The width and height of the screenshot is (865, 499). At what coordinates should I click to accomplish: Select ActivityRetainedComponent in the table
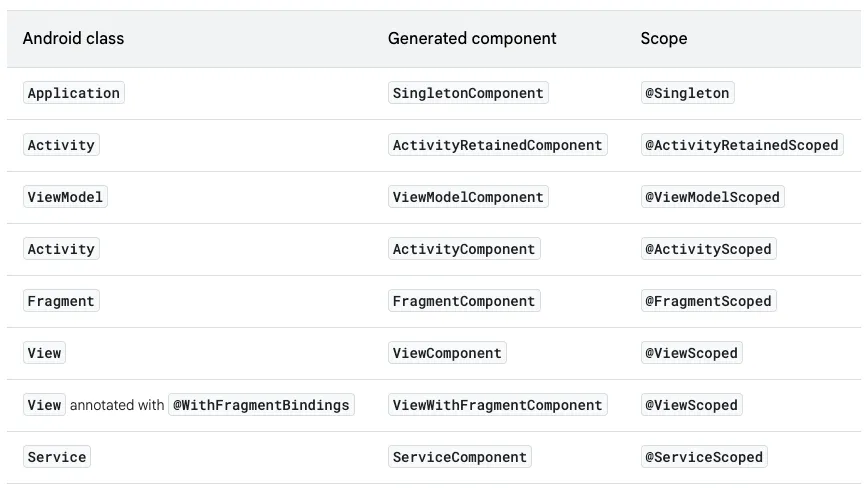[x=497, y=145]
